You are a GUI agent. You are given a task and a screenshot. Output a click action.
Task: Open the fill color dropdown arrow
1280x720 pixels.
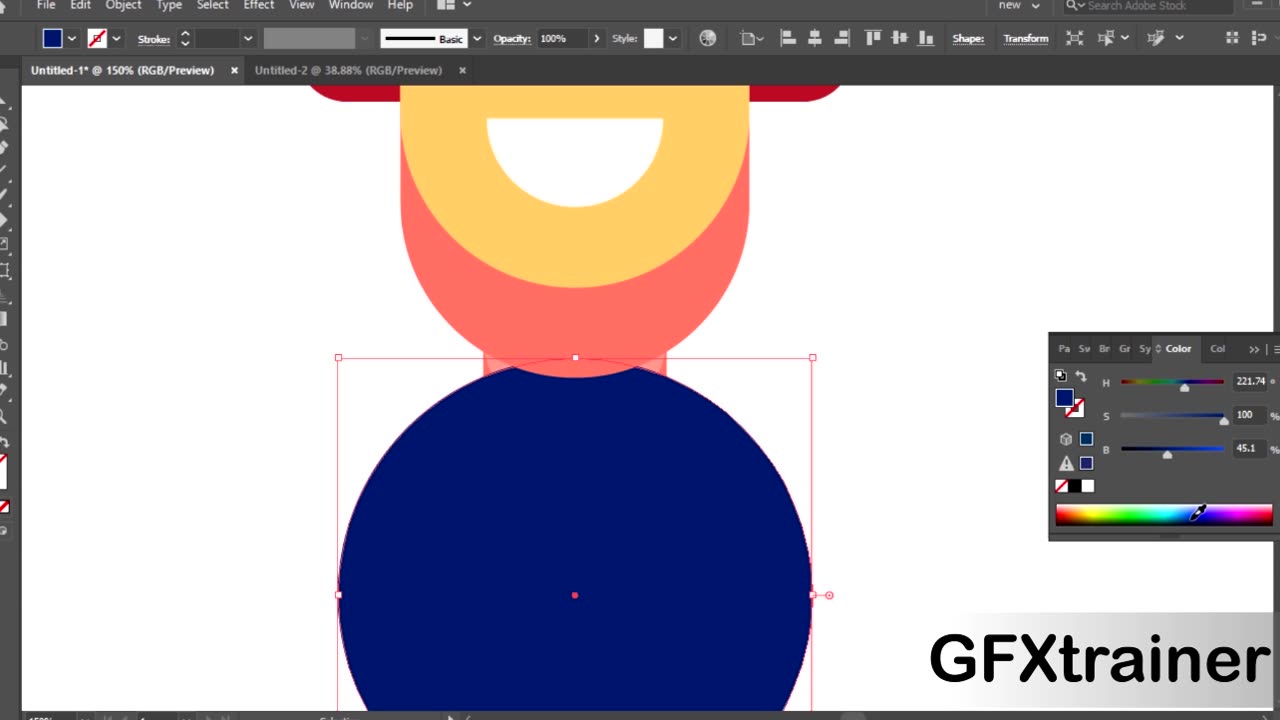tap(71, 39)
